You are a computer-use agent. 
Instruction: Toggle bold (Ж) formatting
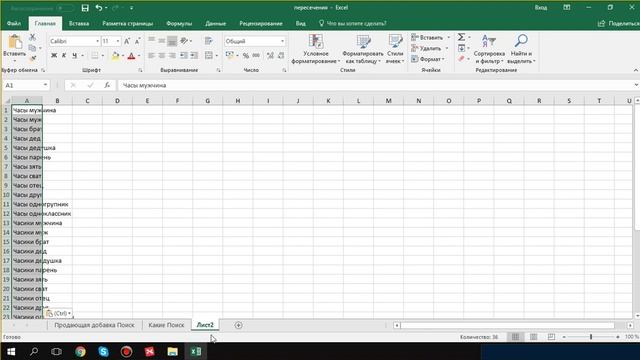54,56
